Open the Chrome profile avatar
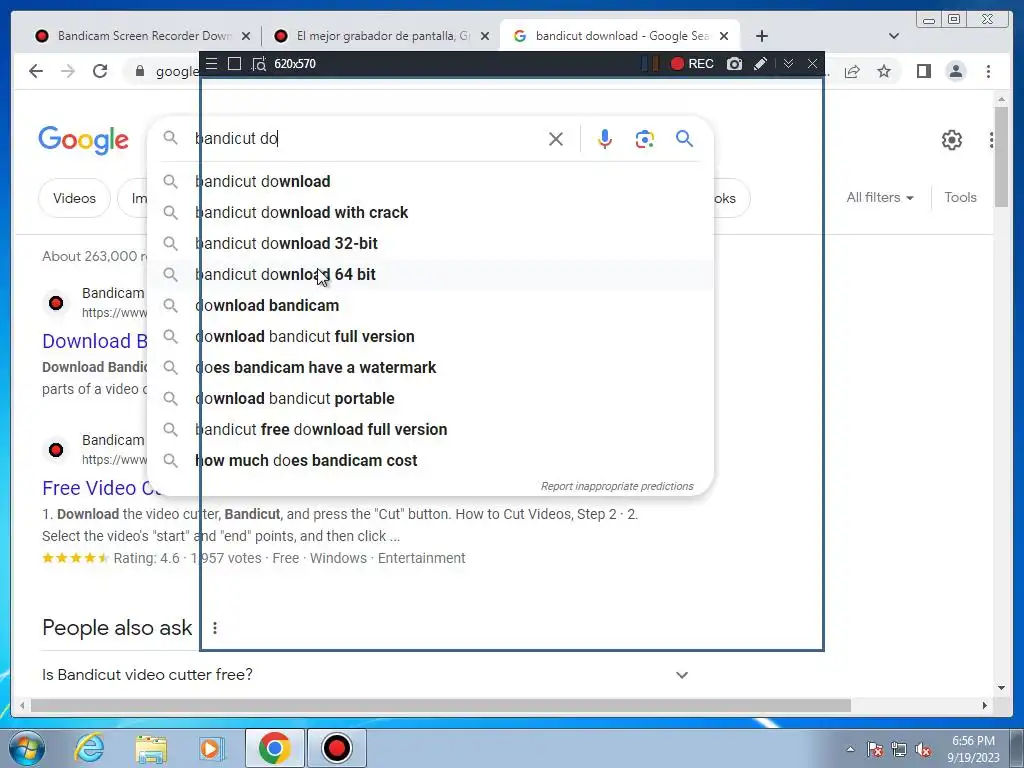The width and height of the screenshot is (1024, 768). click(955, 71)
